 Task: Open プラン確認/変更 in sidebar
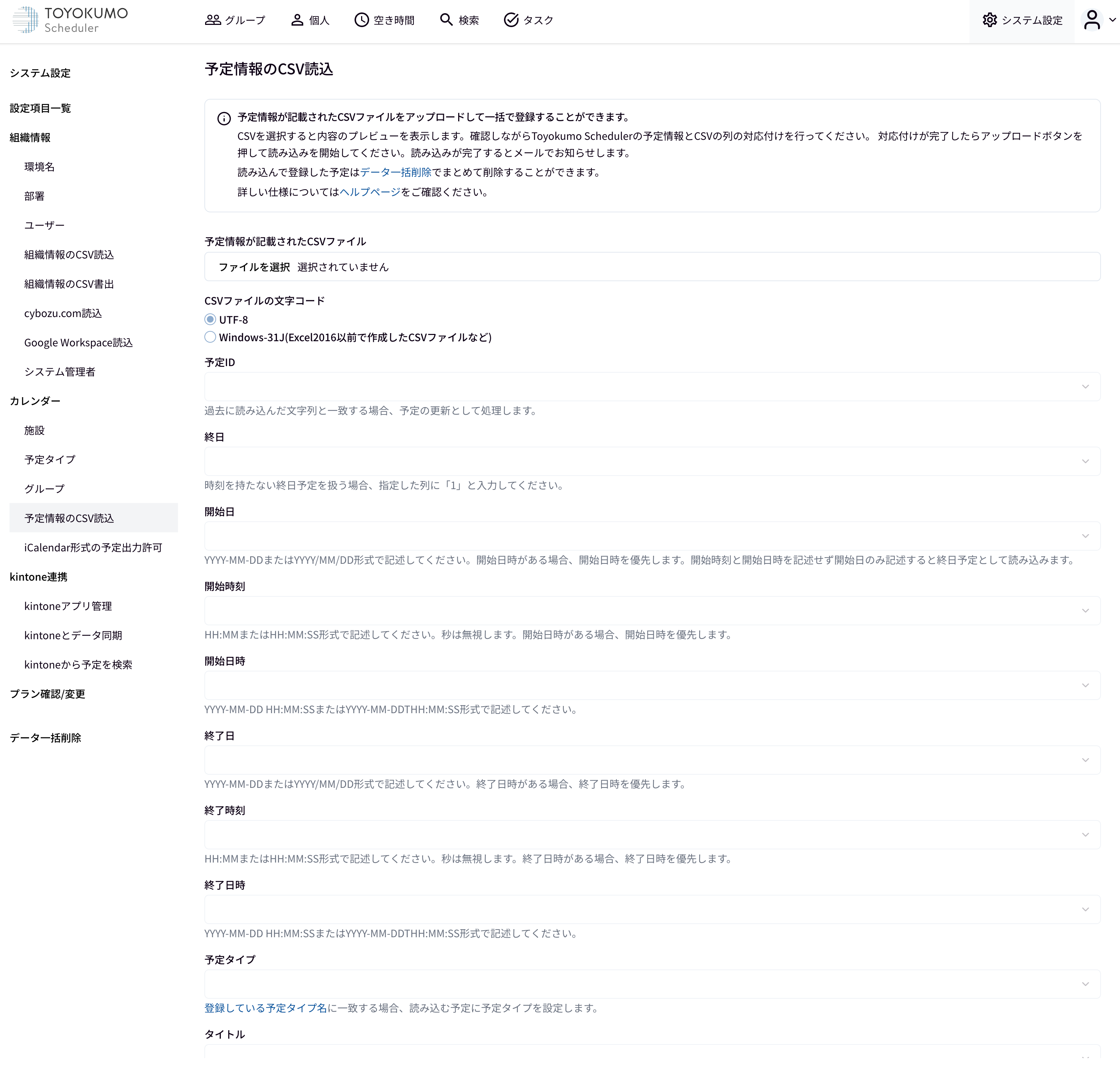click(47, 694)
